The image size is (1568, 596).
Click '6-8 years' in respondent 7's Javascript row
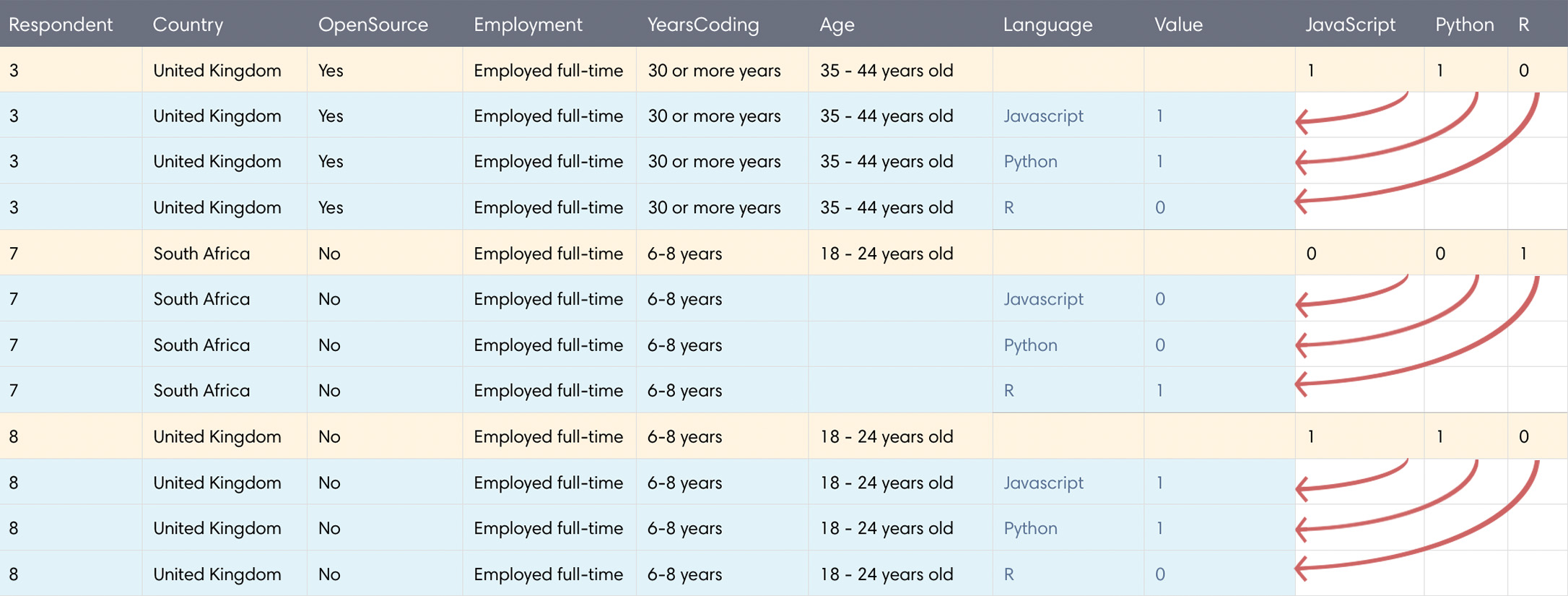point(684,299)
